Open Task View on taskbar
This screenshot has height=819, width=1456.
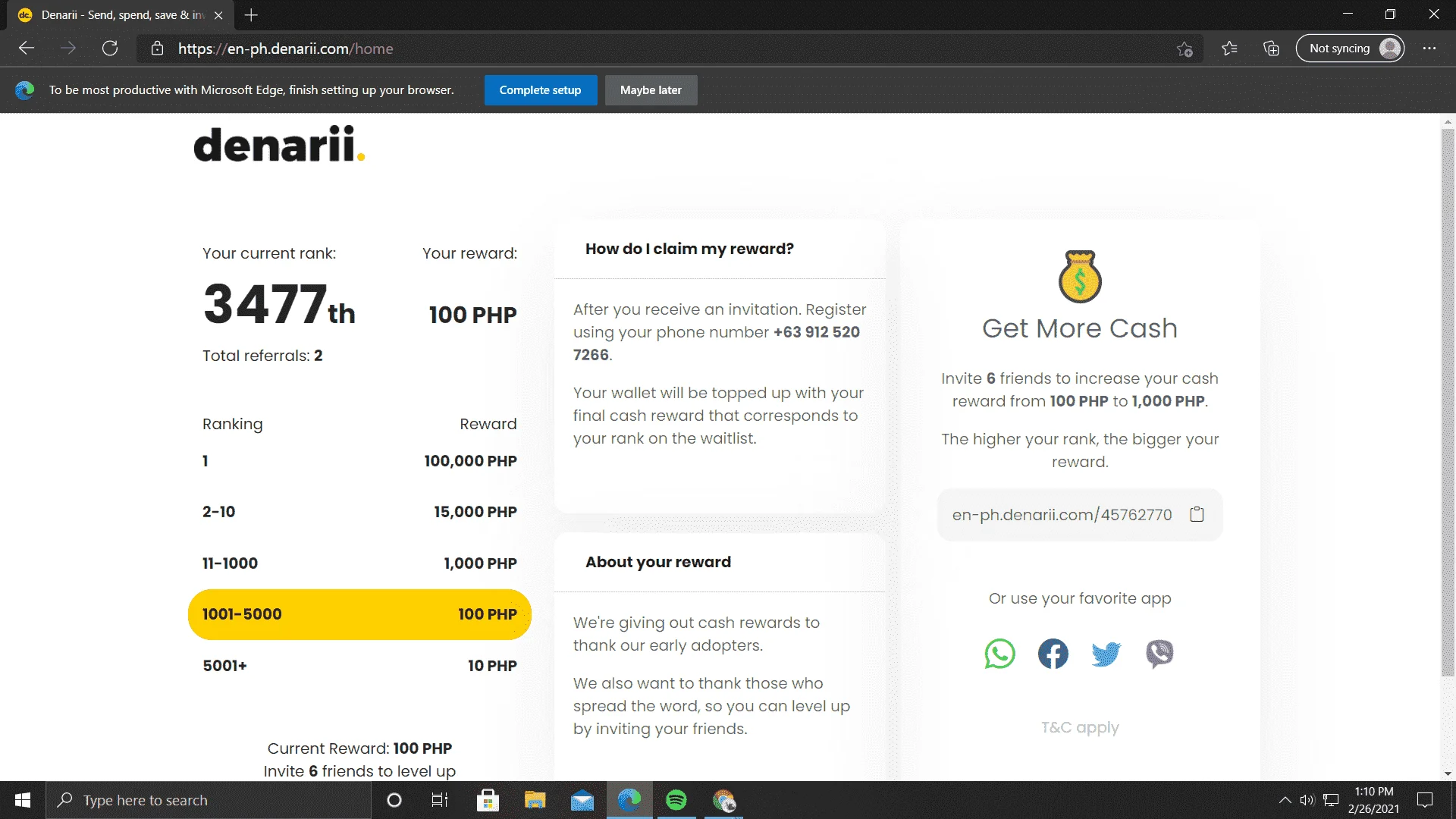(440, 800)
